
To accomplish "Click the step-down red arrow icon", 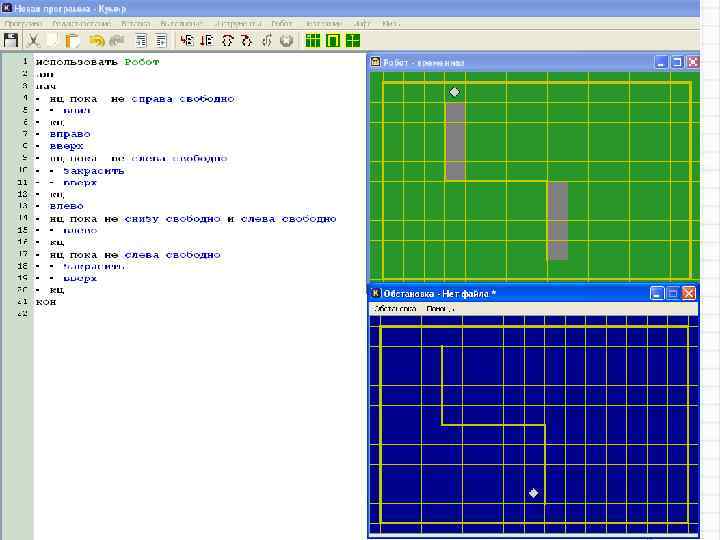I will [x=207, y=40].
